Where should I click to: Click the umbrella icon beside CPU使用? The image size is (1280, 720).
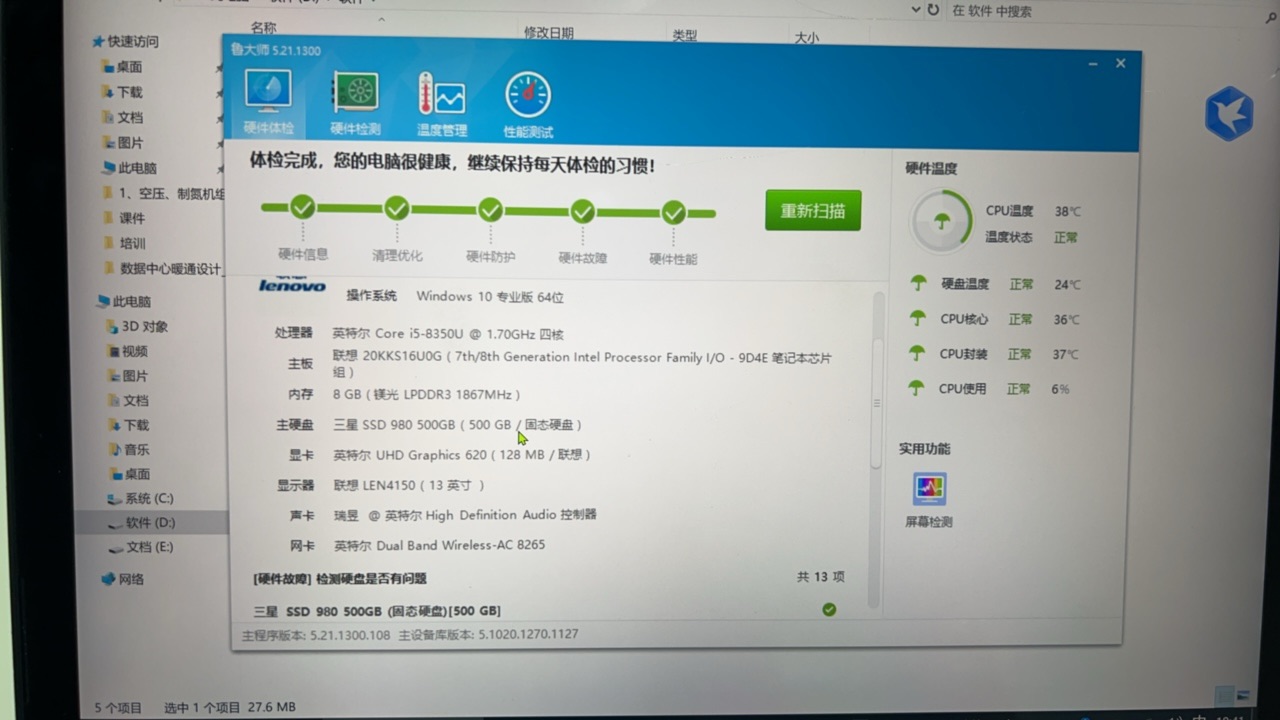tap(915, 388)
